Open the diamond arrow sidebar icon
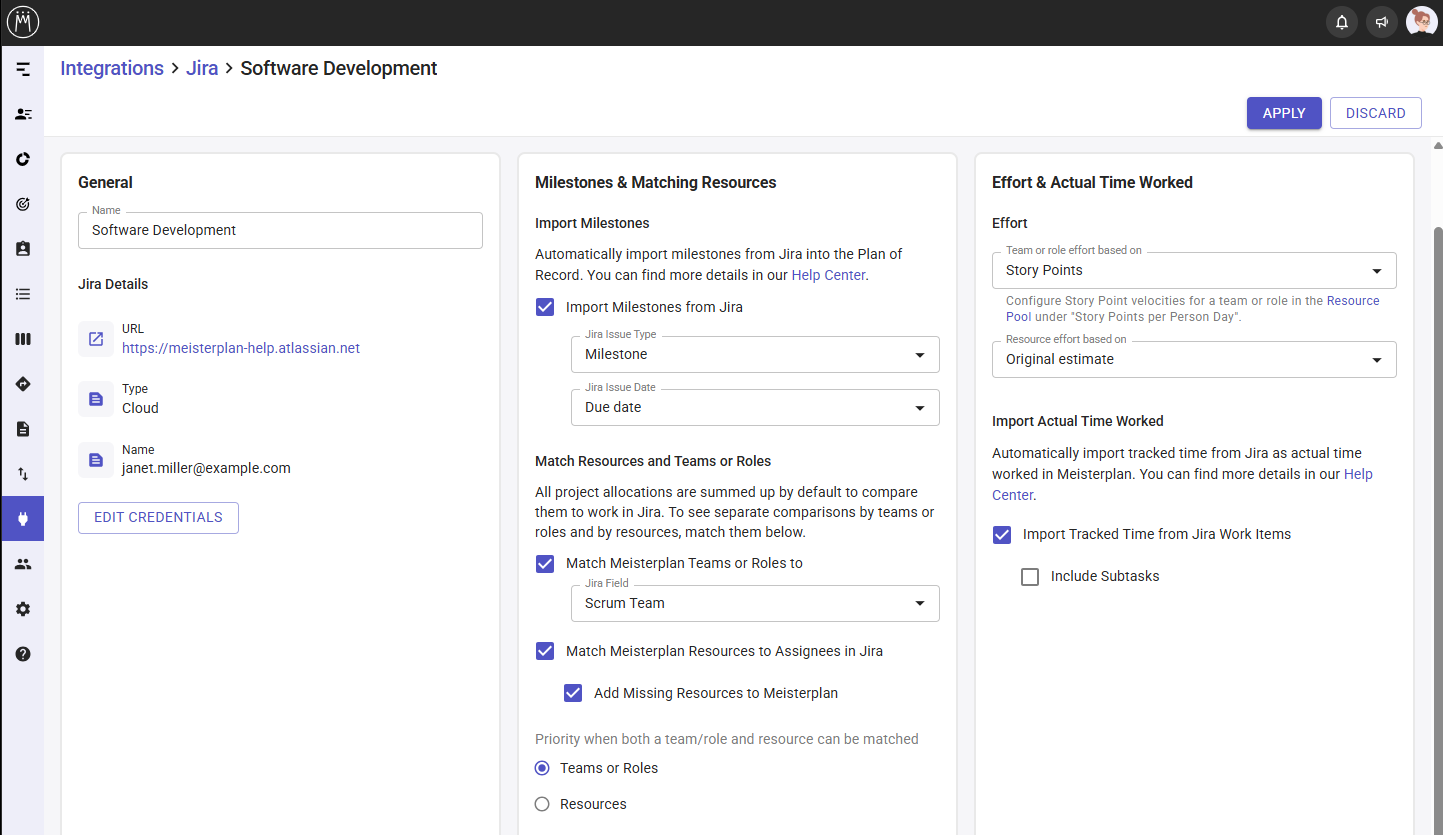The width and height of the screenshot is (1443, 835). 23,384
